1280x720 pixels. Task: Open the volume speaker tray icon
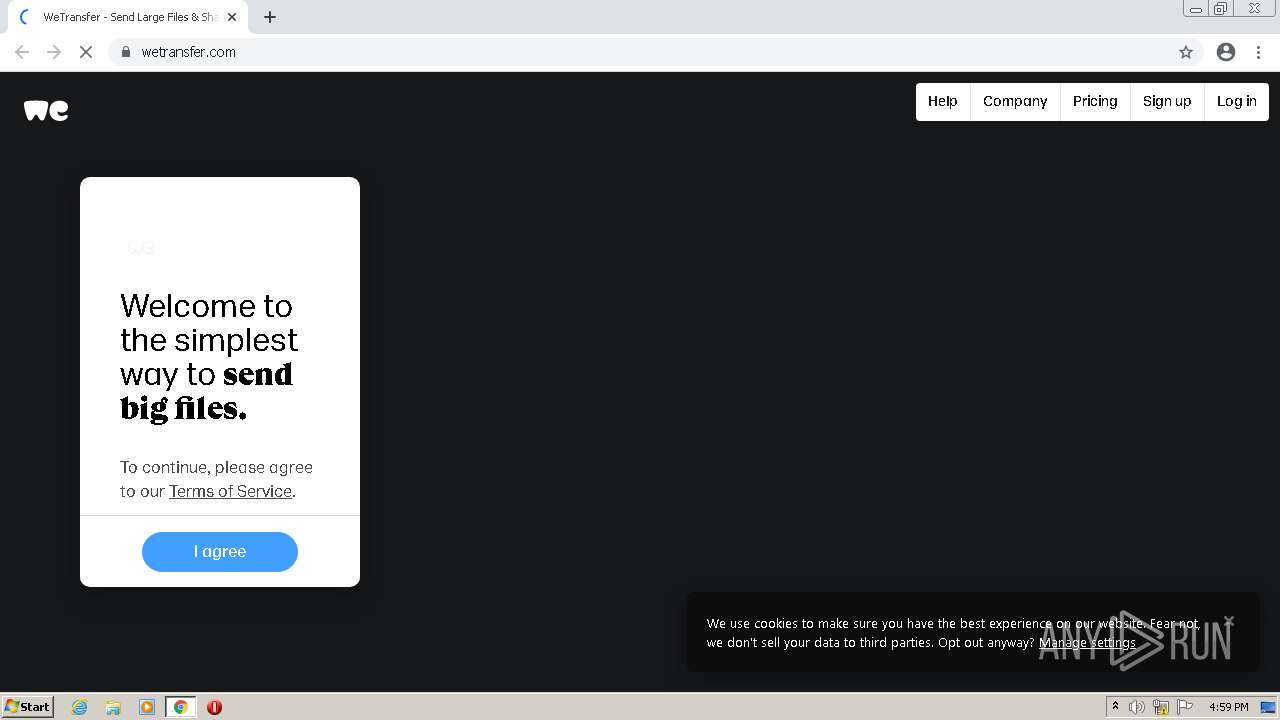(x=1137, y=707)
